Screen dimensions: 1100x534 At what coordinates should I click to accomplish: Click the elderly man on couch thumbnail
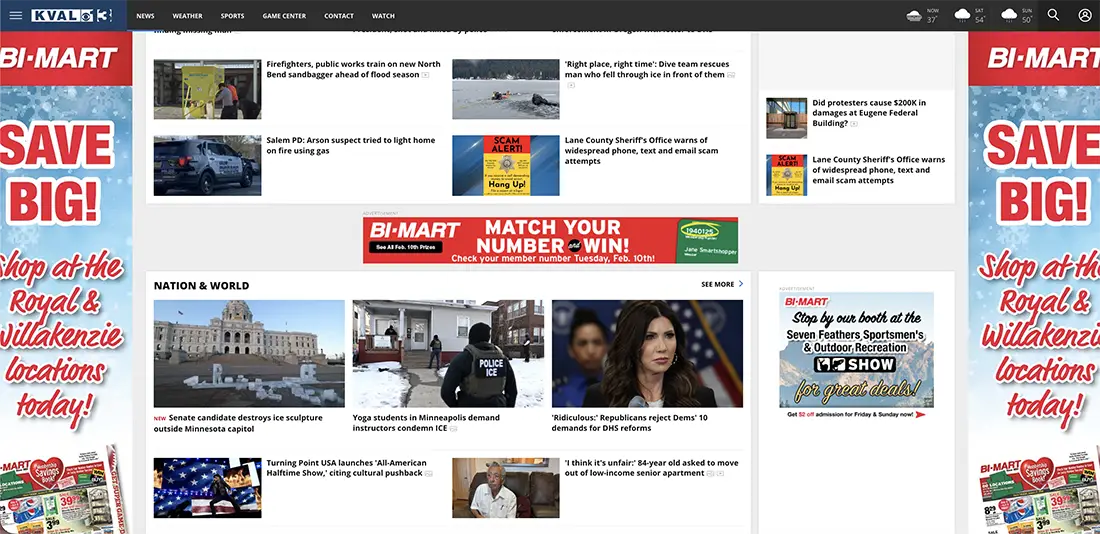[x=506, y=488]
